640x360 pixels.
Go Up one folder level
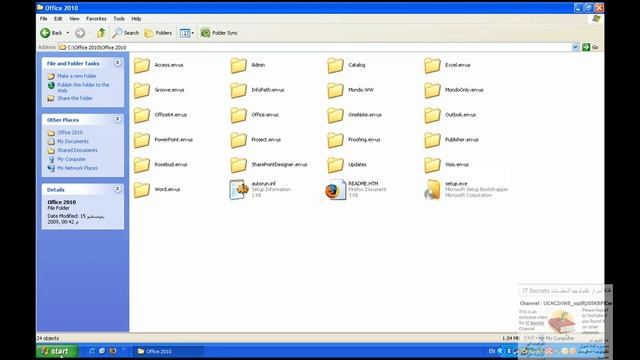101,33
